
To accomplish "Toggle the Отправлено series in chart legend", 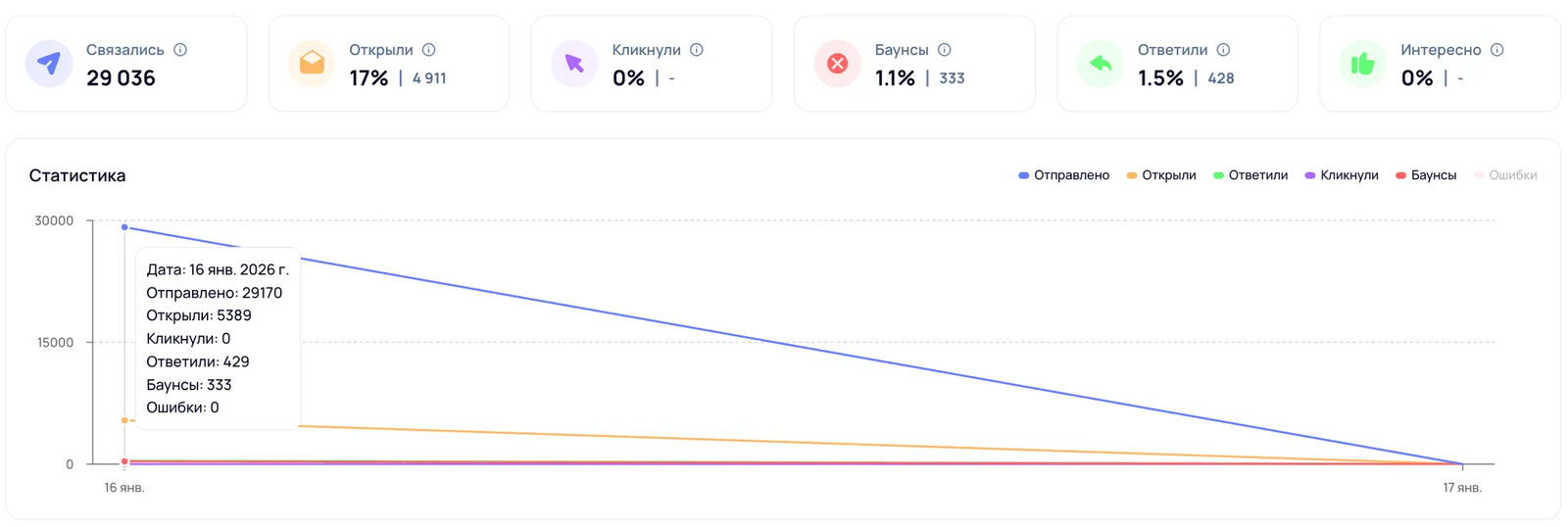I will click(1064, 175).
